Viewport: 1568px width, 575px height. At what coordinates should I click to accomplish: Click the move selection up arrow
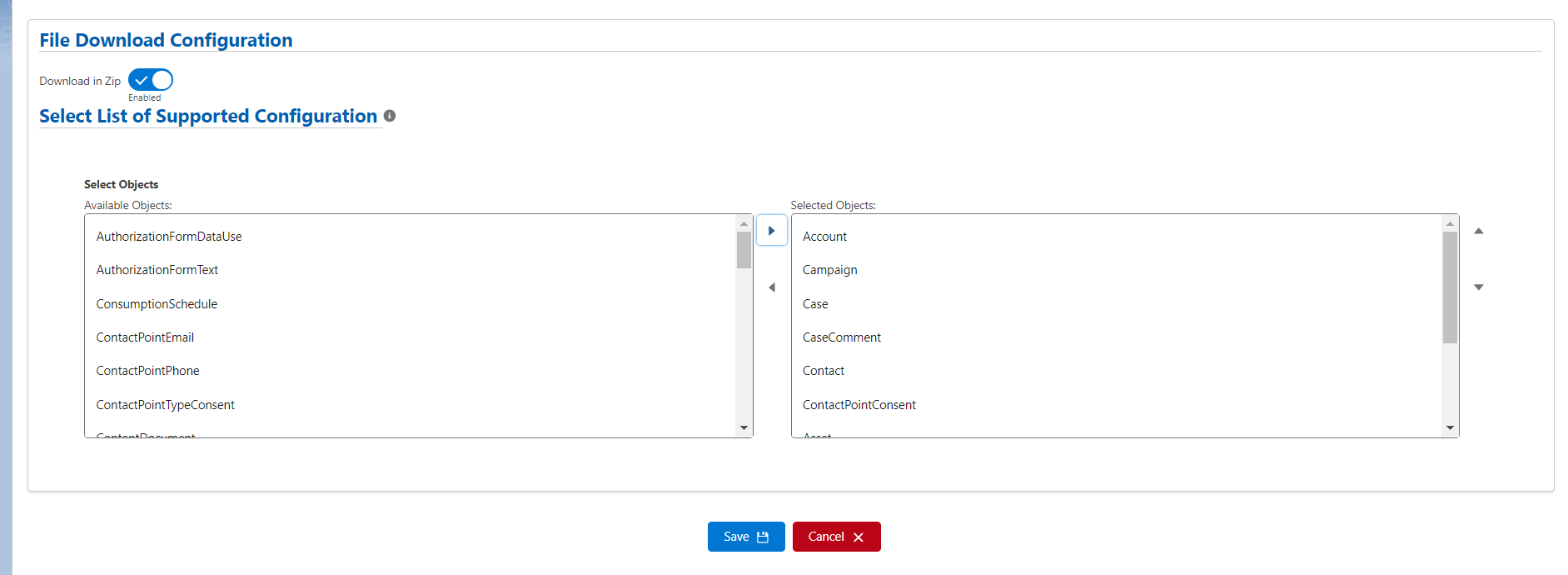1479,231
